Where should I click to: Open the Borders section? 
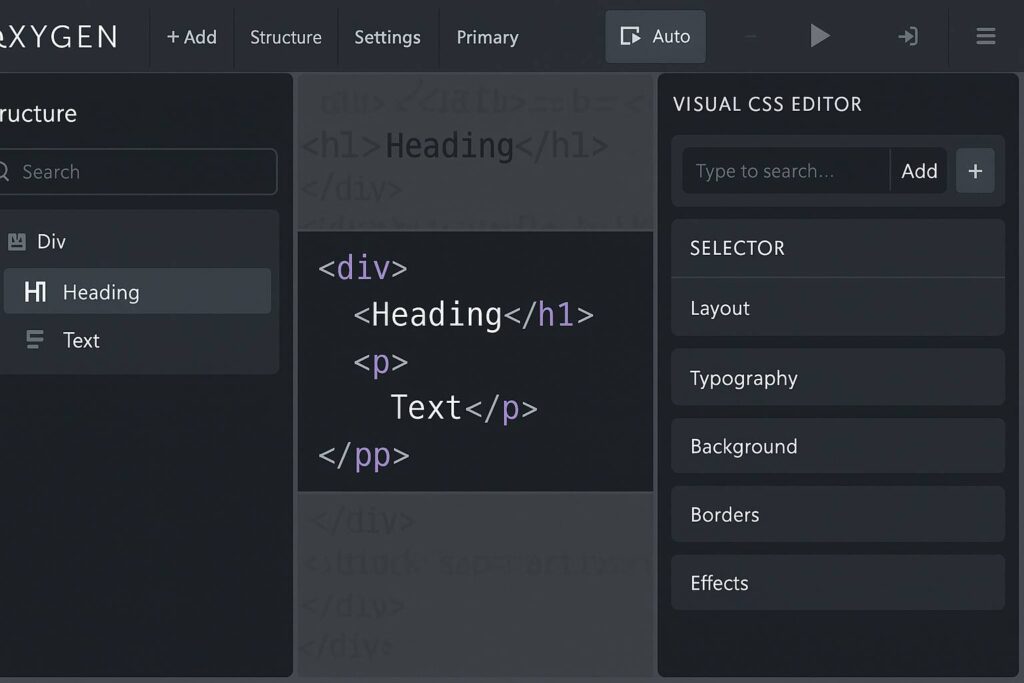[x=837, y=514]
